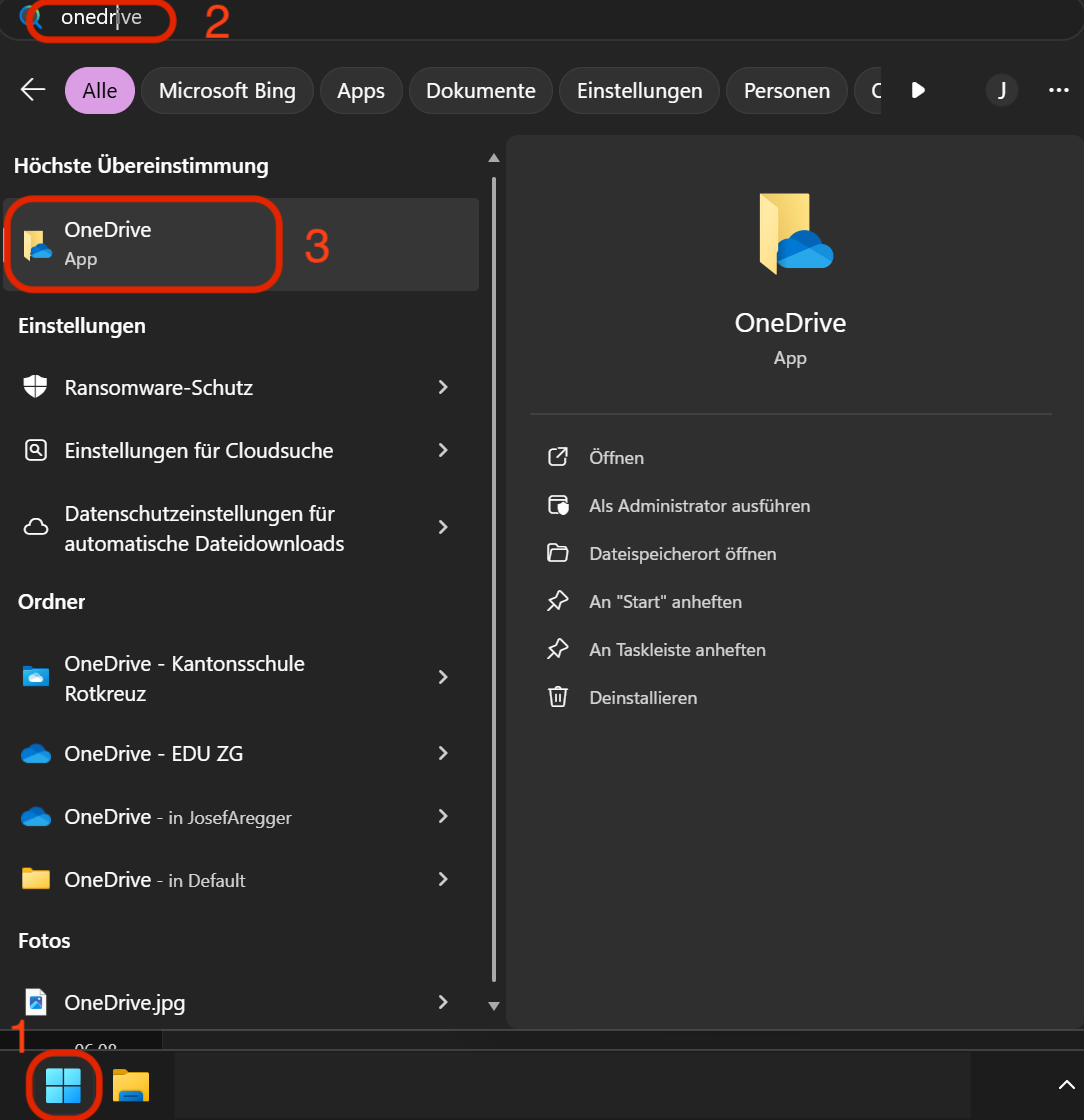This screenshot has height=1120, width=1084.
Task: Click the large OneDrive icon in preview pane
Action: tap(794, 234)
